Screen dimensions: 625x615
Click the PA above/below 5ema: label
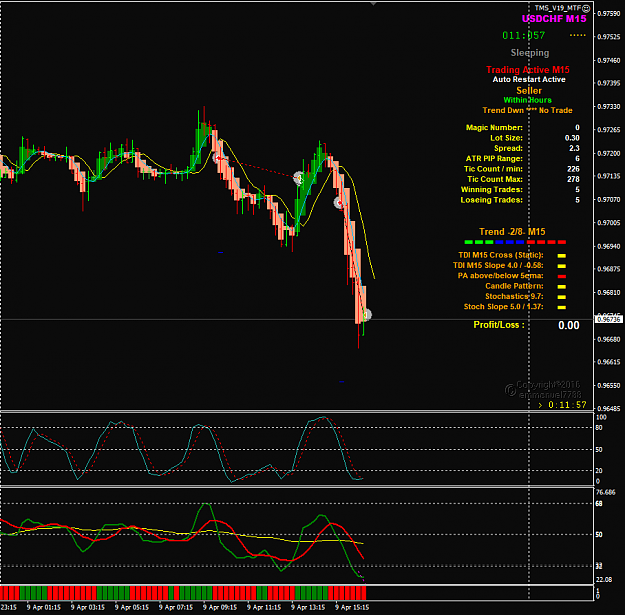pyautogui.click(x=501, y=276)
